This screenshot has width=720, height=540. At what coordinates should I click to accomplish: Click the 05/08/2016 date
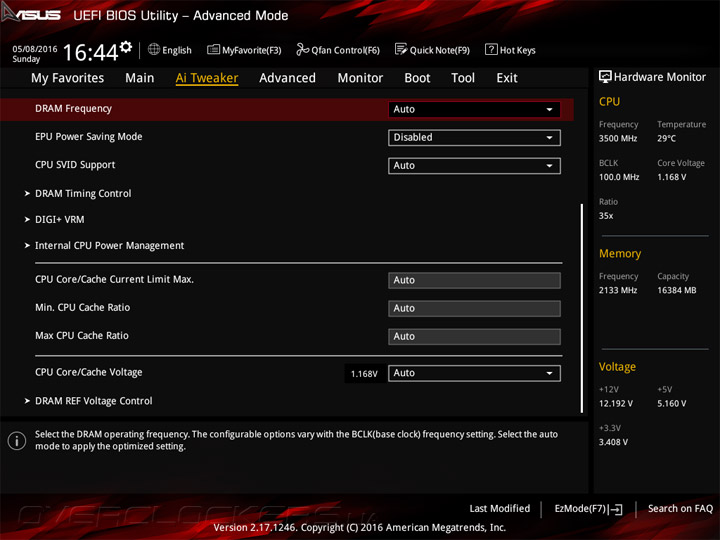35,49
